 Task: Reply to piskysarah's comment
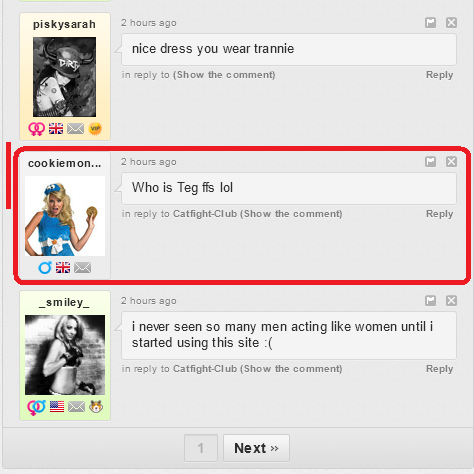click(x=439, y=75)
